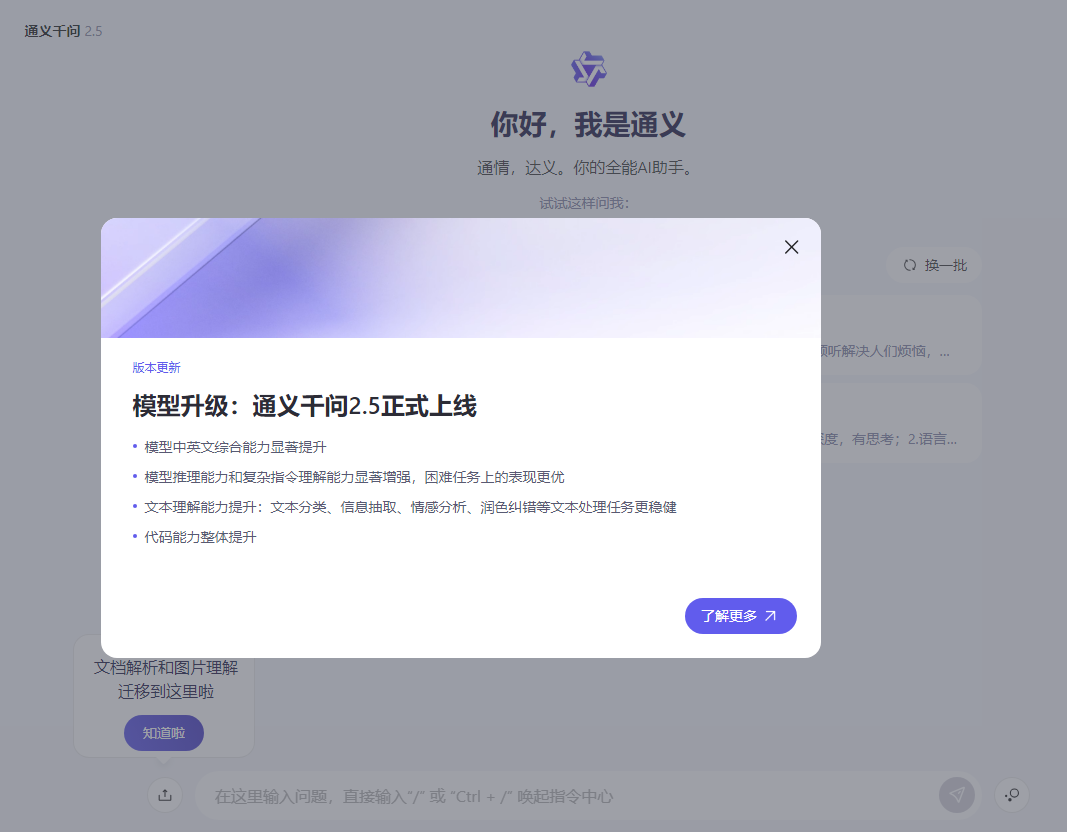
Task: Click the suggestion card ending 解决人们烦恼
Action: [900, 335]
